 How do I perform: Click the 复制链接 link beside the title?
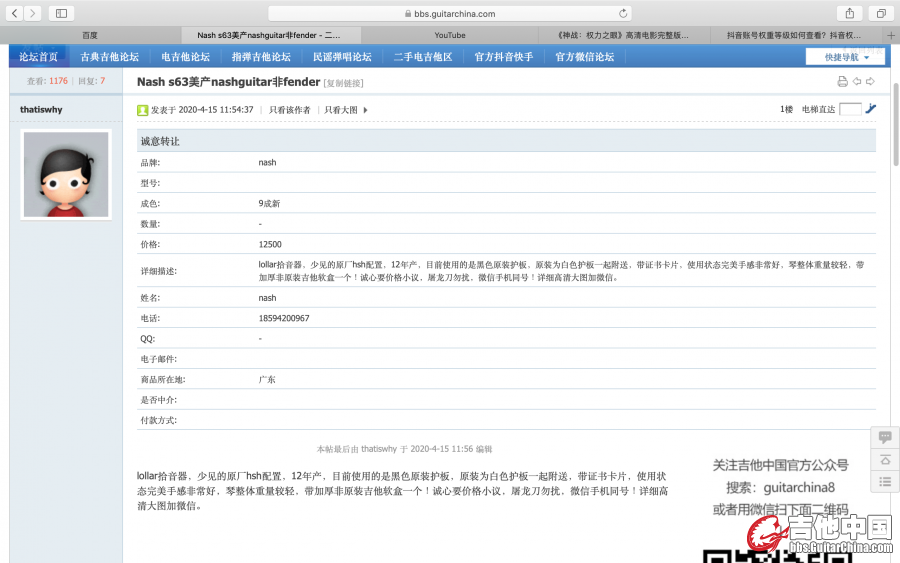click(x=344, y=83)
